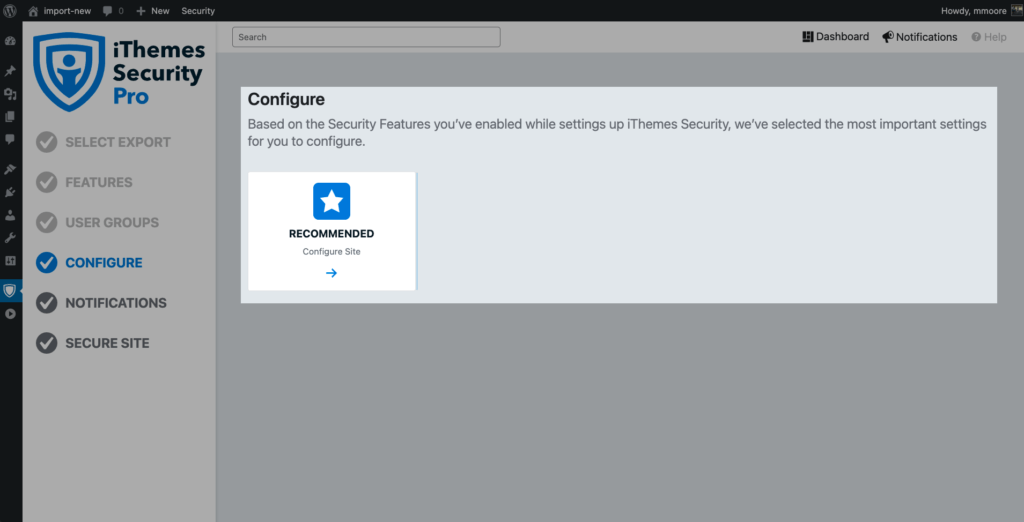Click the collapse menu play-circle icon

point(10,314)
